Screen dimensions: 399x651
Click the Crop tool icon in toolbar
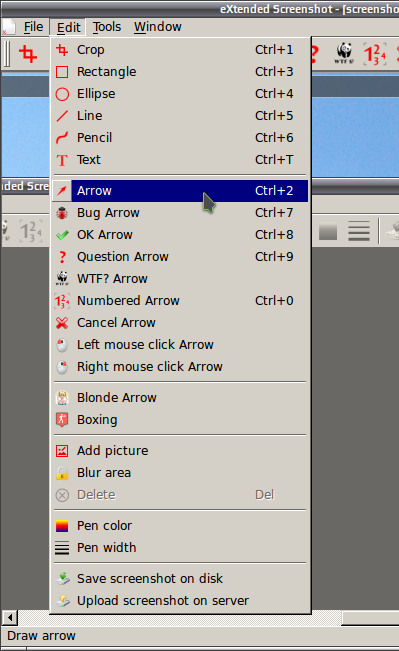28,54
